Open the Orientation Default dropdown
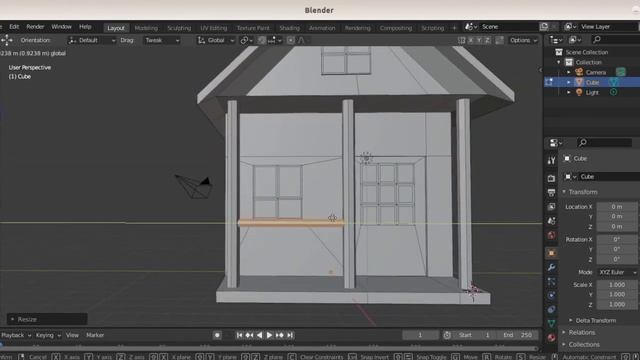The height and width of the screenshot is (360, 640). (91, 40)
